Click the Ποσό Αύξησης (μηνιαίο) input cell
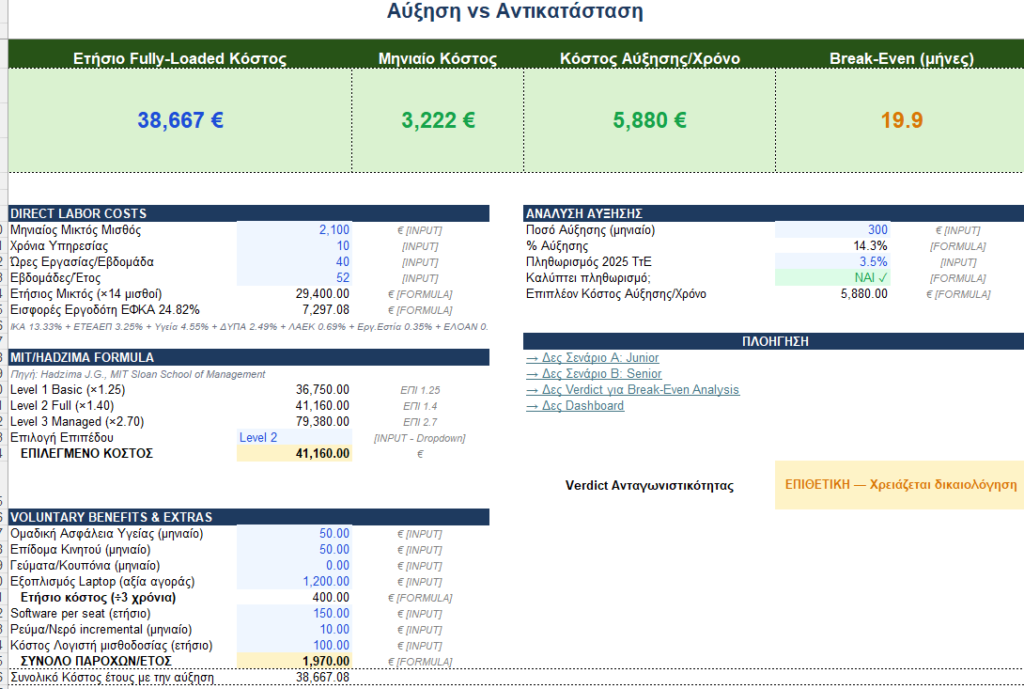The width and height of the screenshot is (1024, 689). (x=831, y=230)
